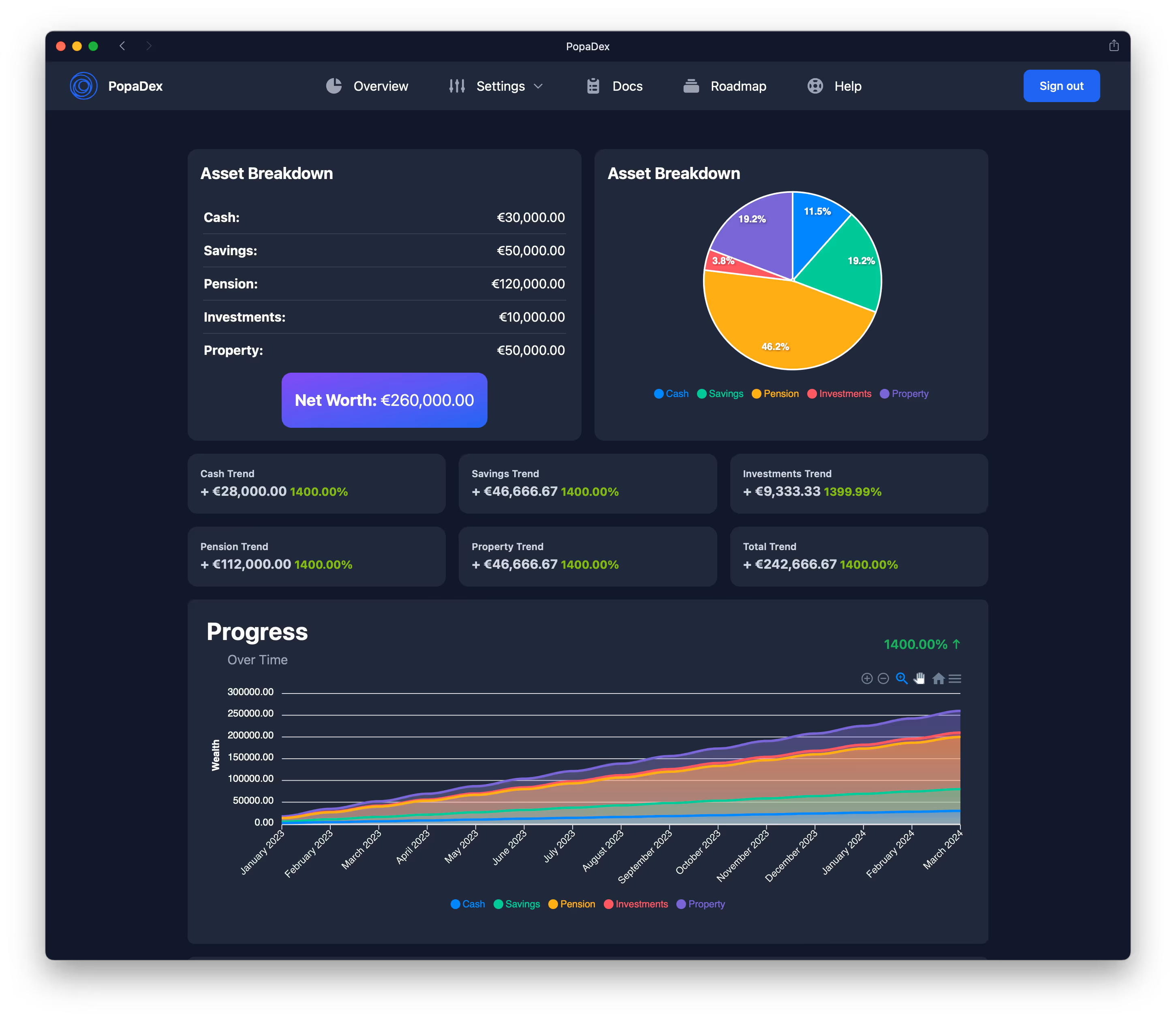Click the PopaDex spiral logo icon
Image resolution: width=1176 pixels, height=1020 pixels.
(x=84, y=86)
